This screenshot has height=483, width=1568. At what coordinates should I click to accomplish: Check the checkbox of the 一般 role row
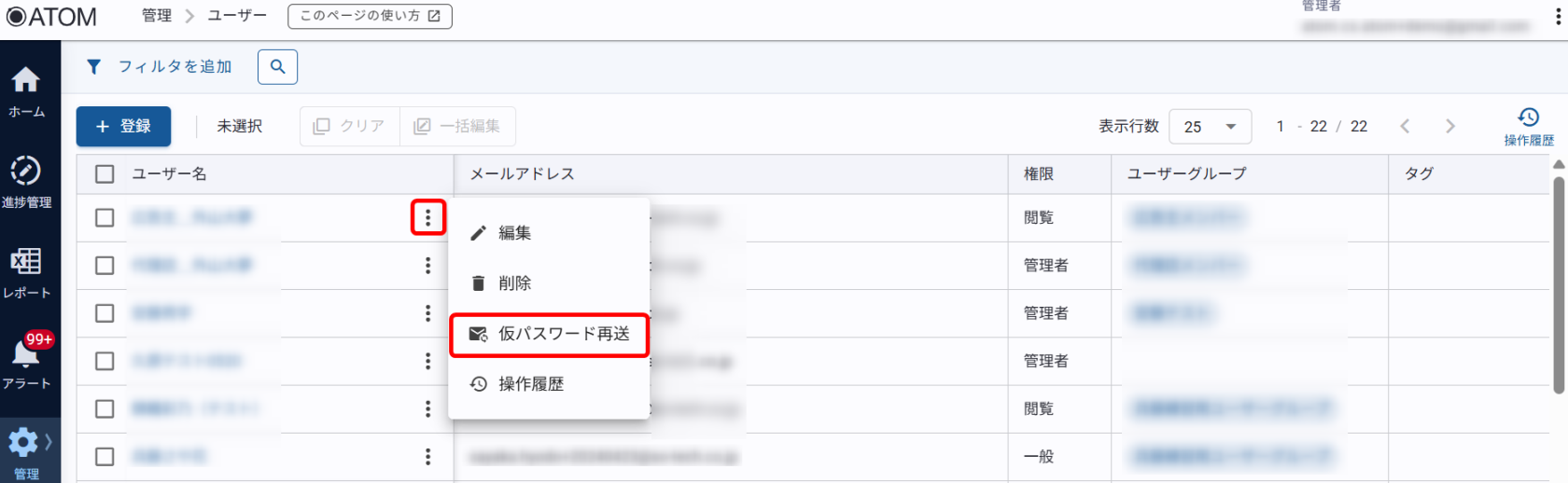pyautogui.click(x=105, y=457)
